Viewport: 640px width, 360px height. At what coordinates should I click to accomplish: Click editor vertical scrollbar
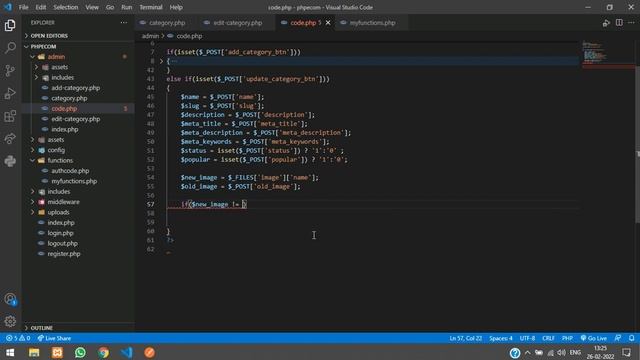638,143
